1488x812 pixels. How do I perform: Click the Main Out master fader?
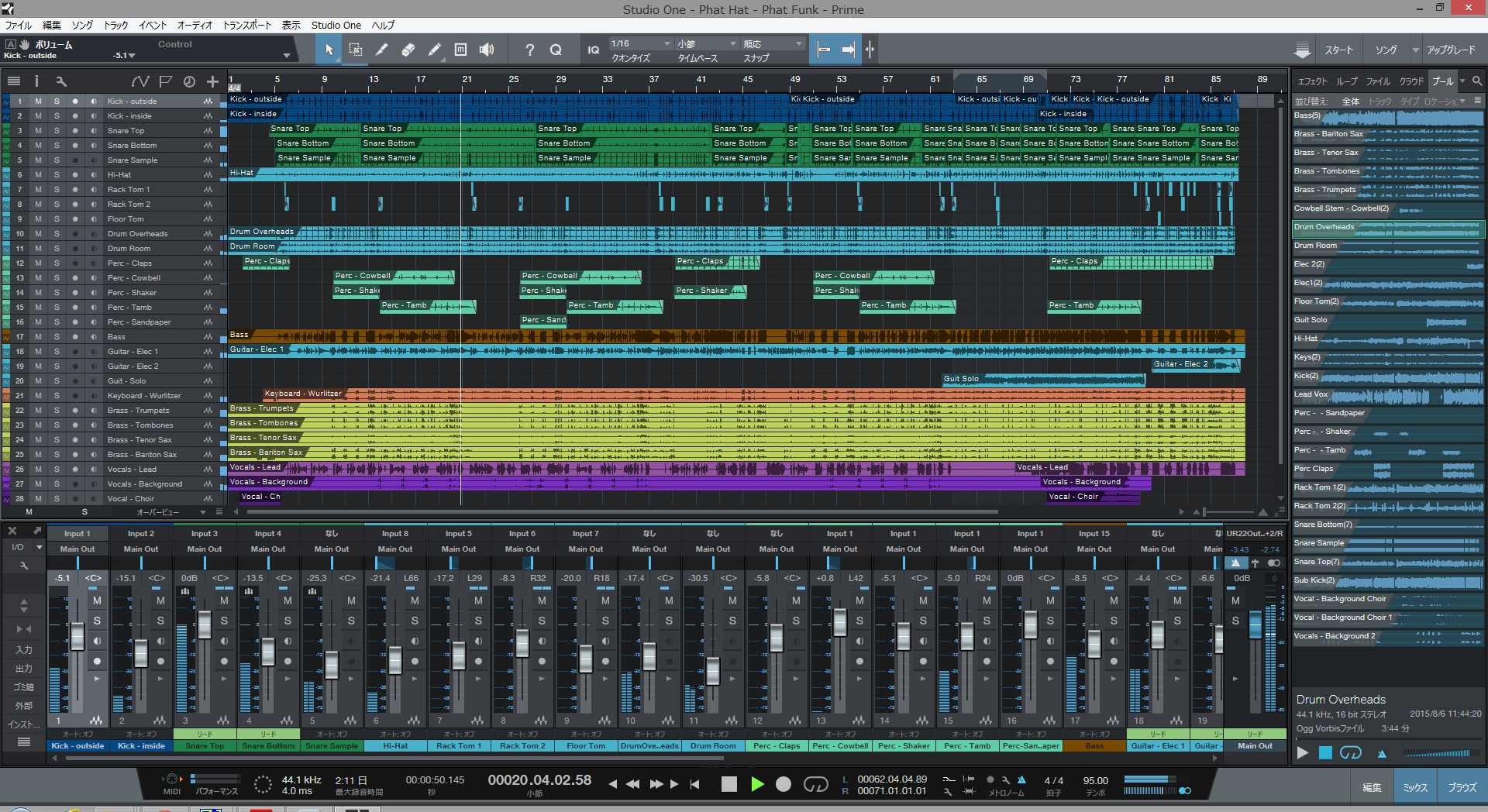click(1255, 624)
